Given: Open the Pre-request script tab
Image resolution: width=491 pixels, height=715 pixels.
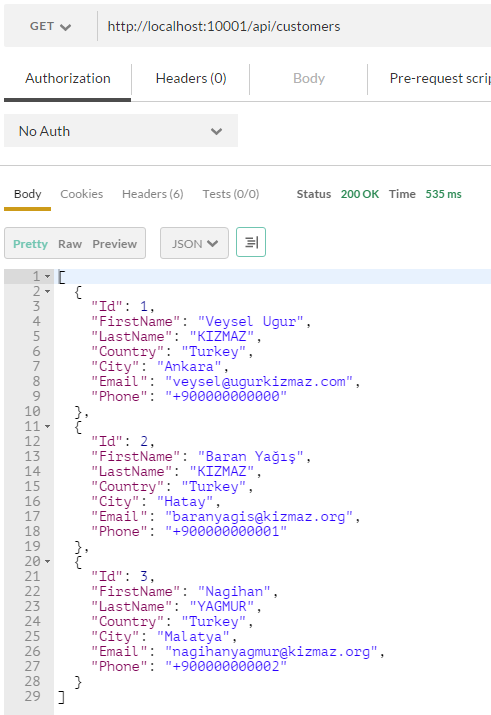Looking at the screenshot, I should click(x=439, y=78).
